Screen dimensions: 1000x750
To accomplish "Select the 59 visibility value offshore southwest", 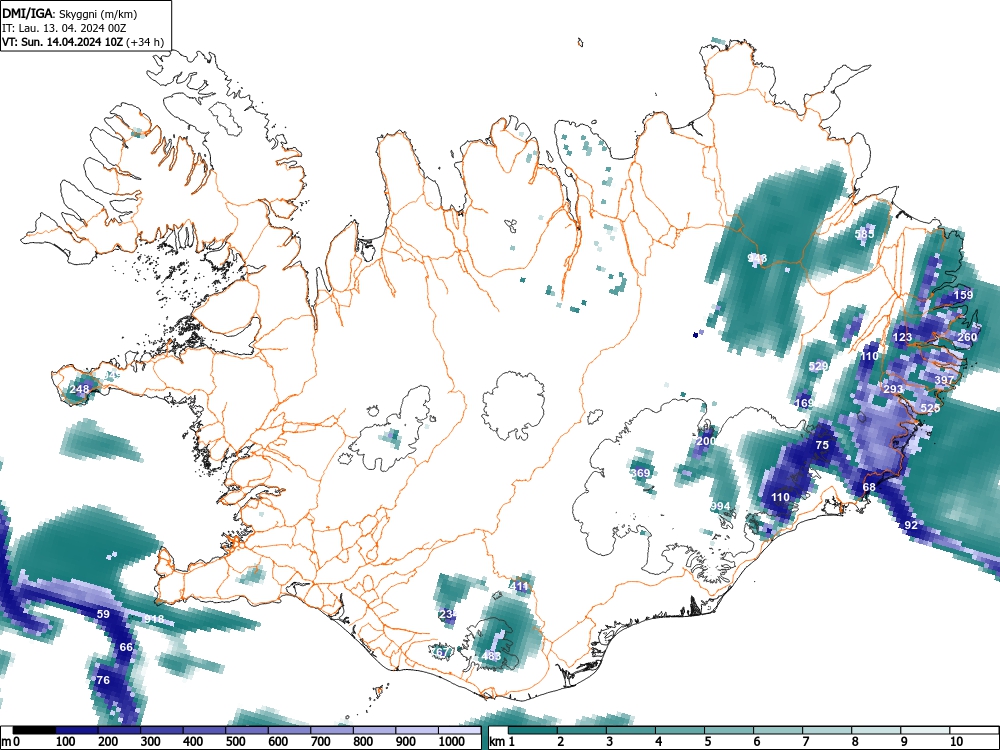I will (x=103, y=614).
